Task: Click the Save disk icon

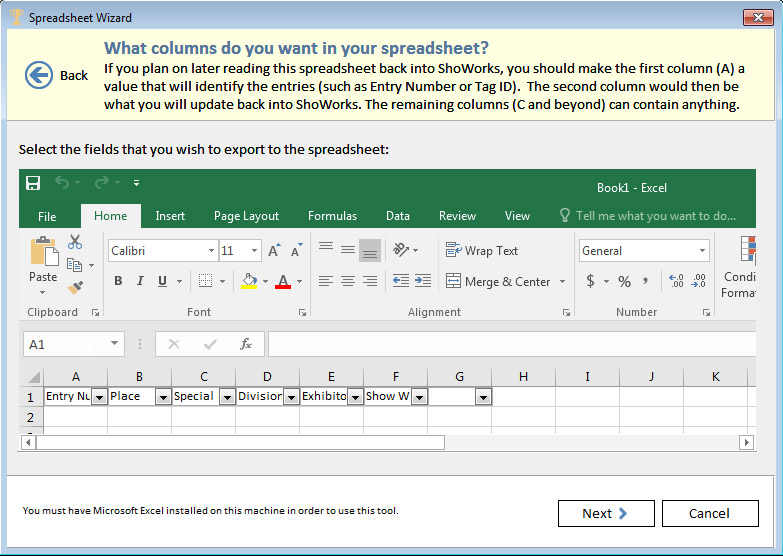Action: [33, 183]
